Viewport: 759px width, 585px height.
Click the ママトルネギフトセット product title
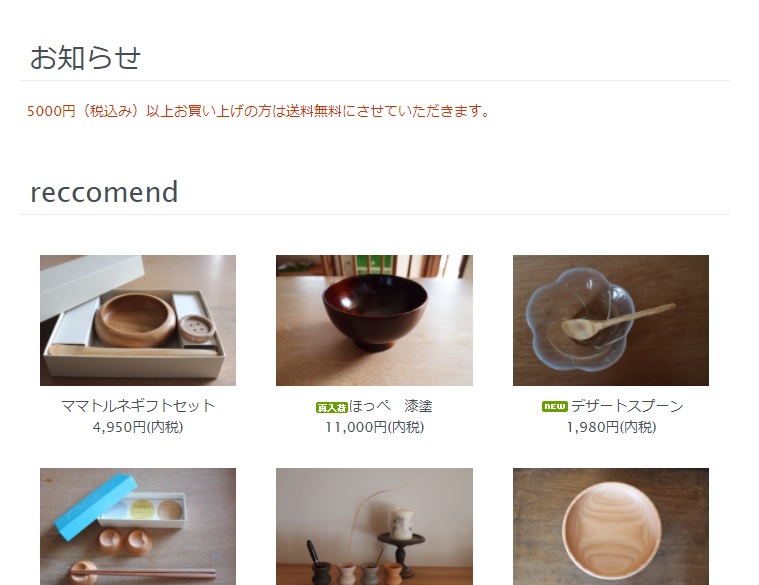click(138, 405)
